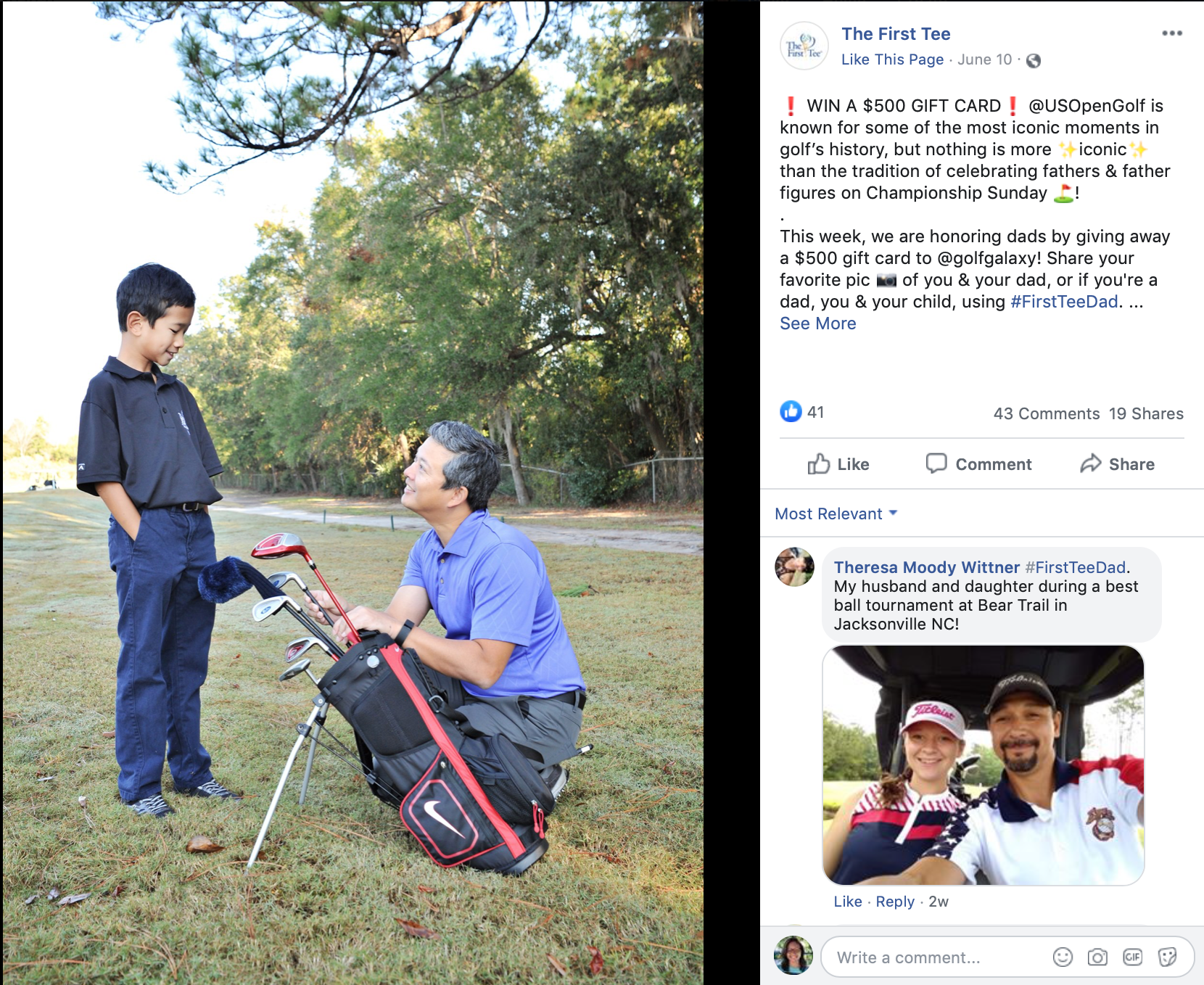Like Theresa Moody Wittner's comment
This screenshot has height=985, width=1204.
tap(847, 902)
